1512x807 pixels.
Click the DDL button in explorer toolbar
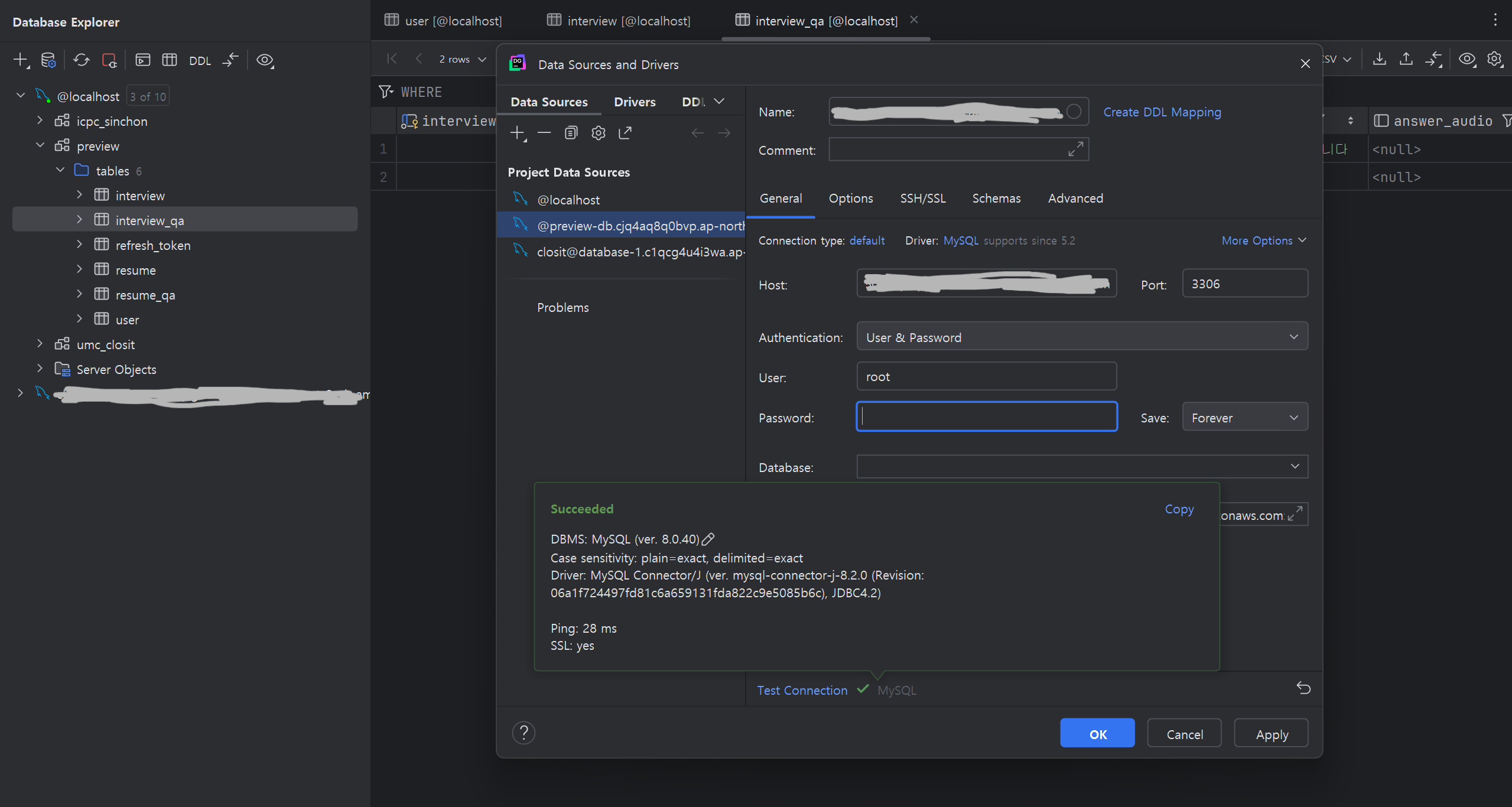[x=200, y=60]
